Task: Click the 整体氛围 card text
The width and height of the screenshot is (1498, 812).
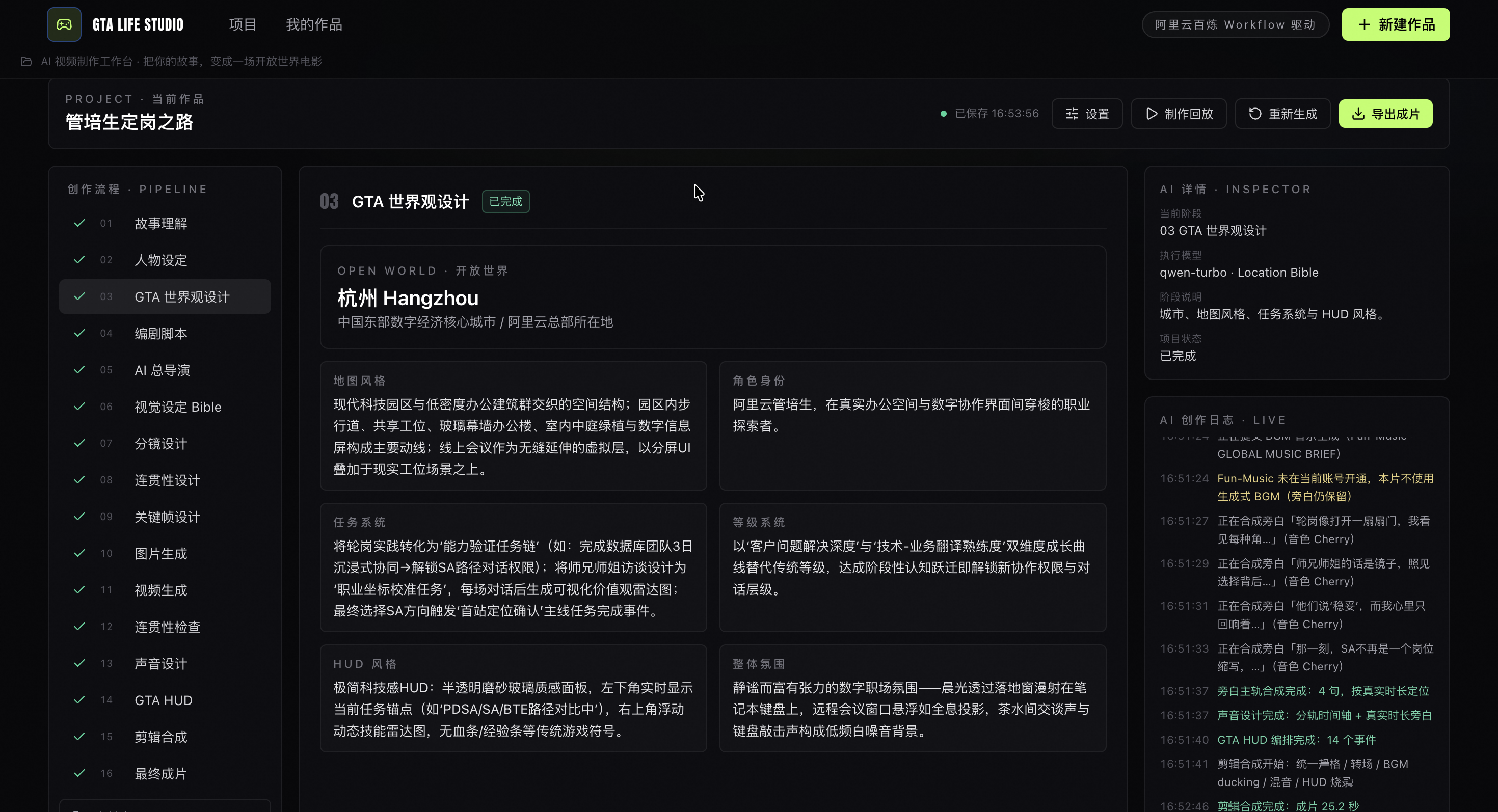Action: (911, 709)
